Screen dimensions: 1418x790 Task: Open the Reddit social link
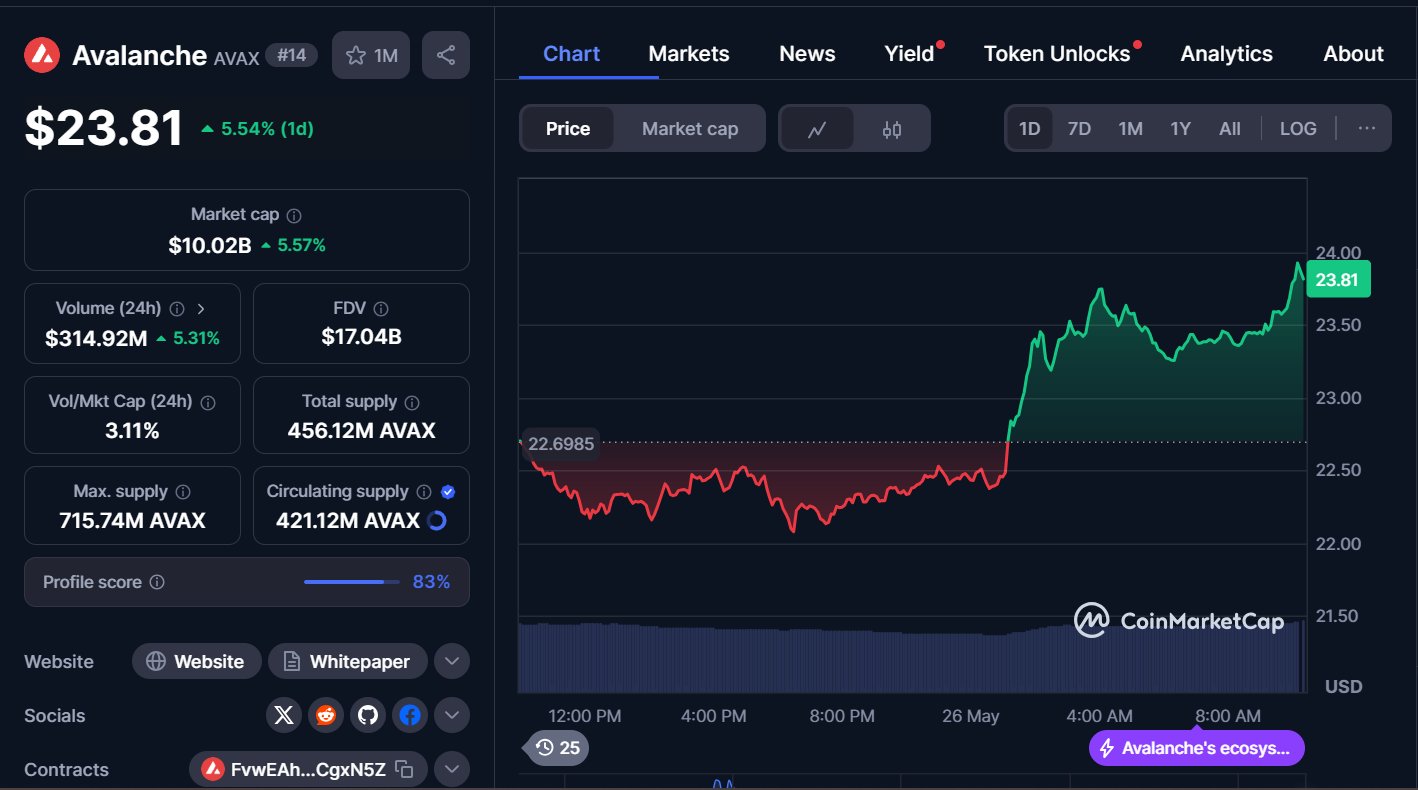(326, 715)
